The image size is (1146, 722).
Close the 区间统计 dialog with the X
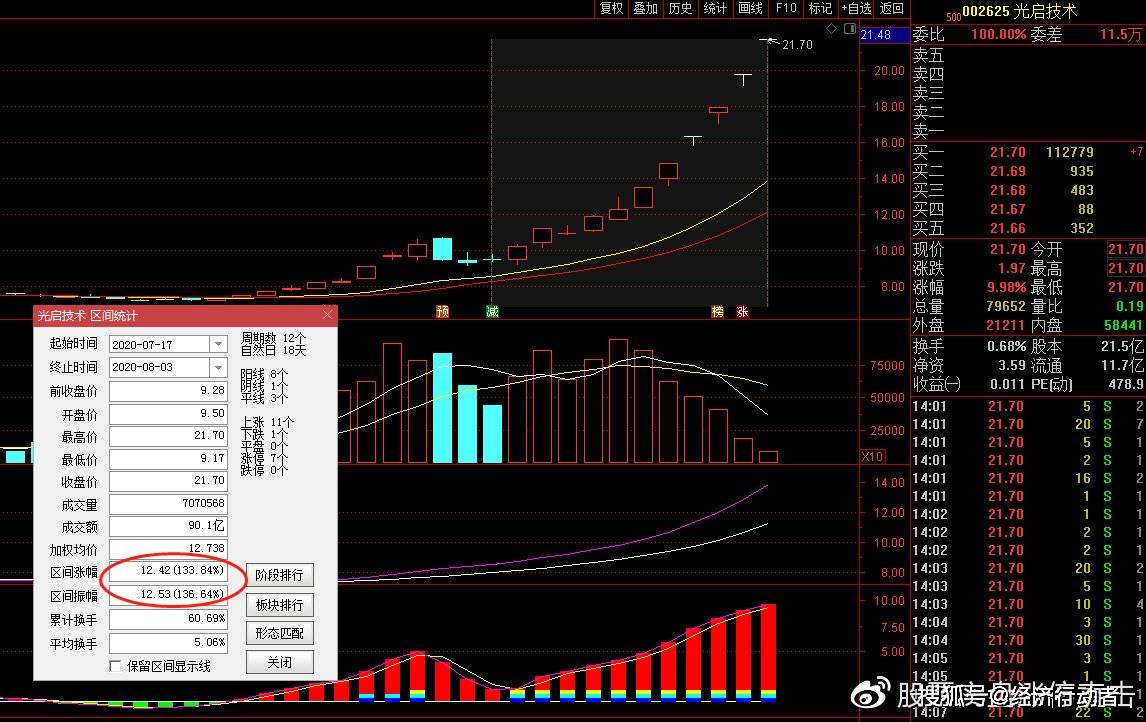pos(328,315)
